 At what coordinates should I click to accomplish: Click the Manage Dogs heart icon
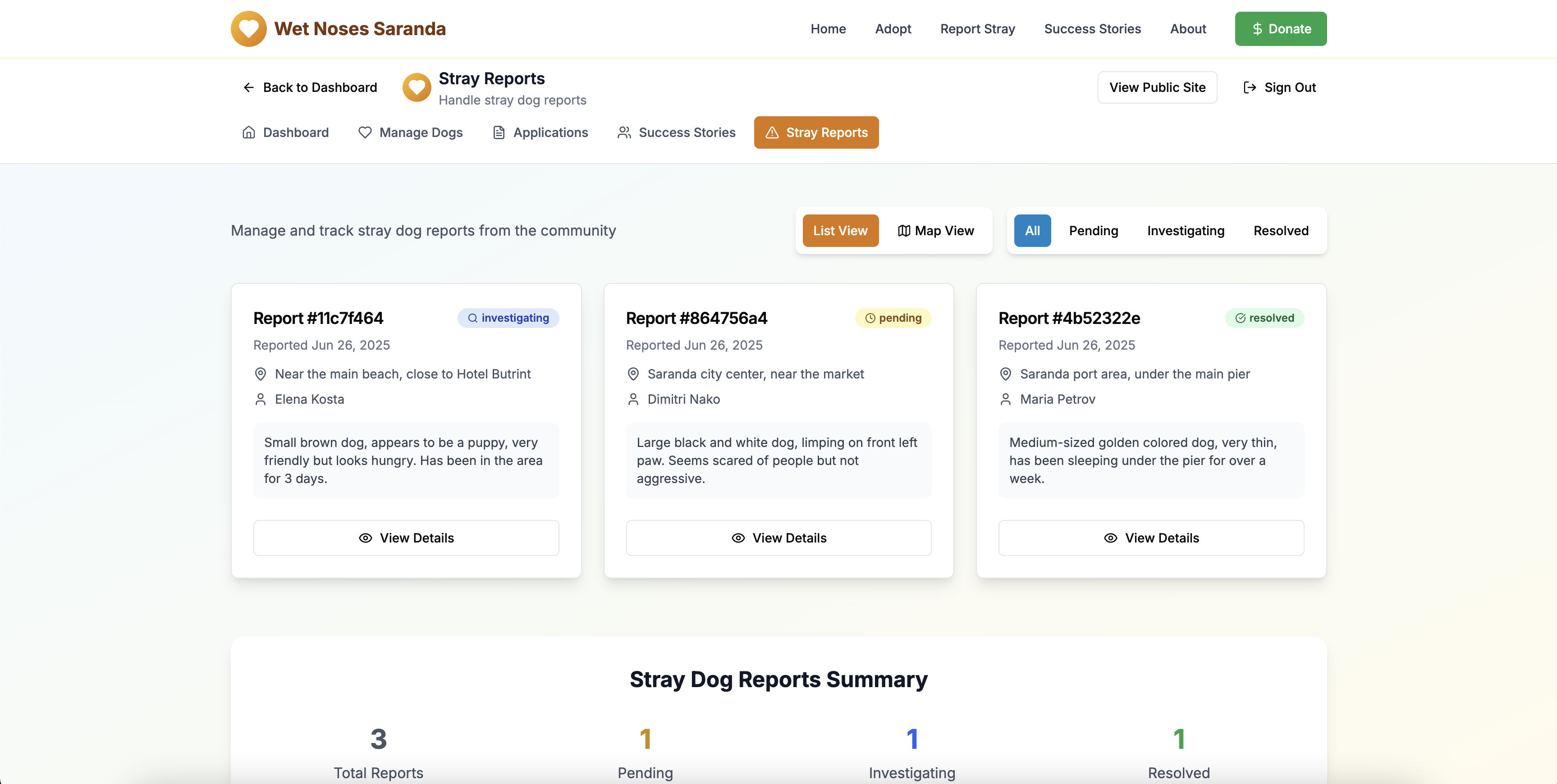(x=365, y=132)
